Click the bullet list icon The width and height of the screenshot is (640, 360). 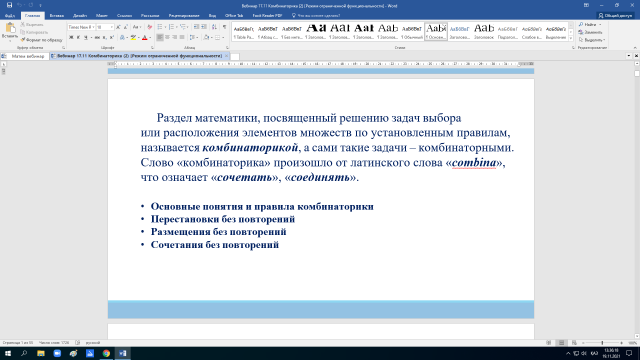(160, 27)
